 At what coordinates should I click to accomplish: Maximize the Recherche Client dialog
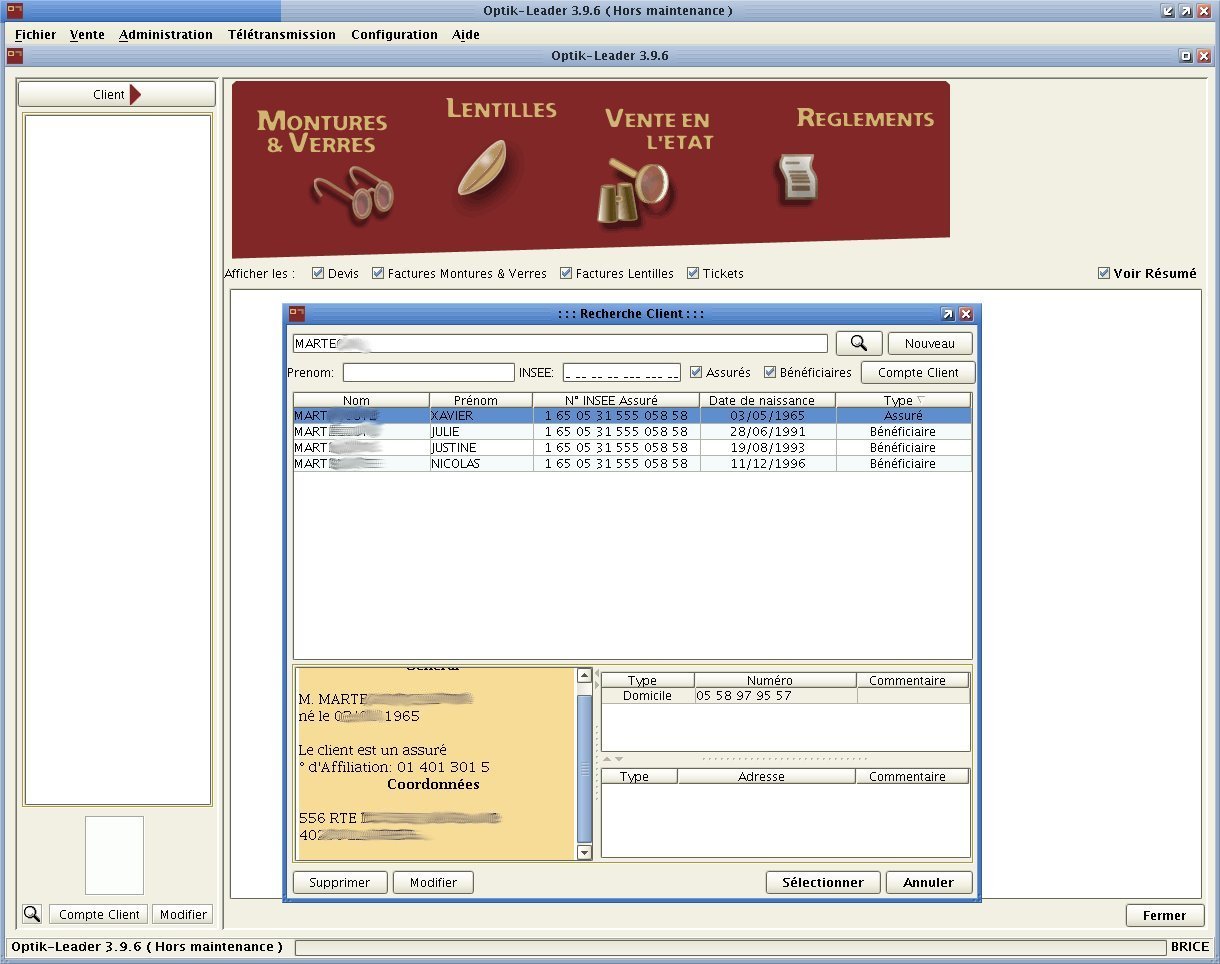(948, 313)
